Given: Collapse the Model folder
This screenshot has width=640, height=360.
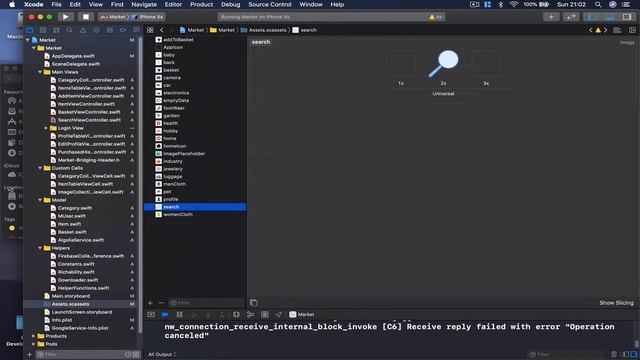Looking at the screenshot, I should coord(40,200).
